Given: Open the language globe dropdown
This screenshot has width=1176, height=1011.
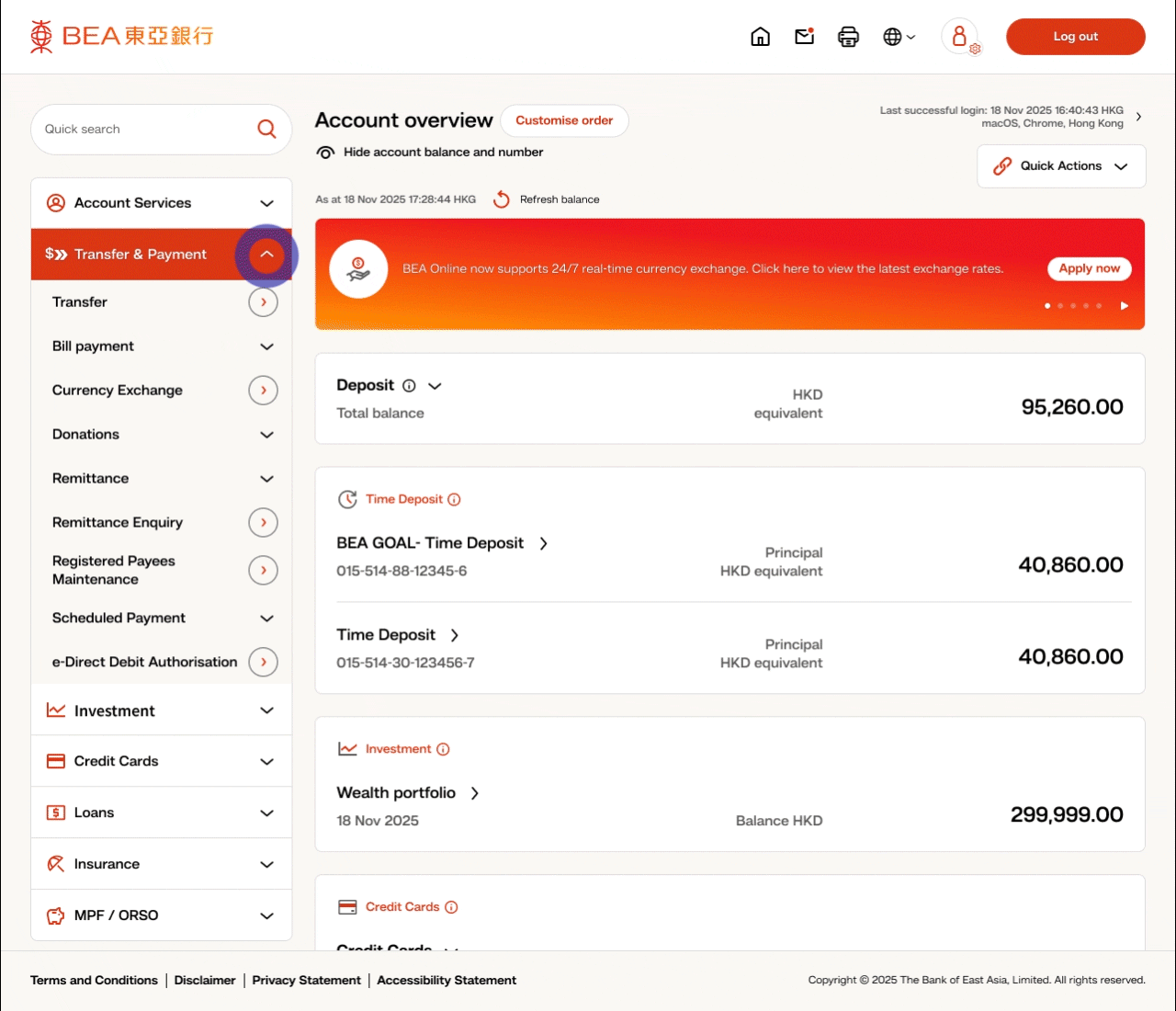Looking at the screenshot, I should click(x=899, y=37).
